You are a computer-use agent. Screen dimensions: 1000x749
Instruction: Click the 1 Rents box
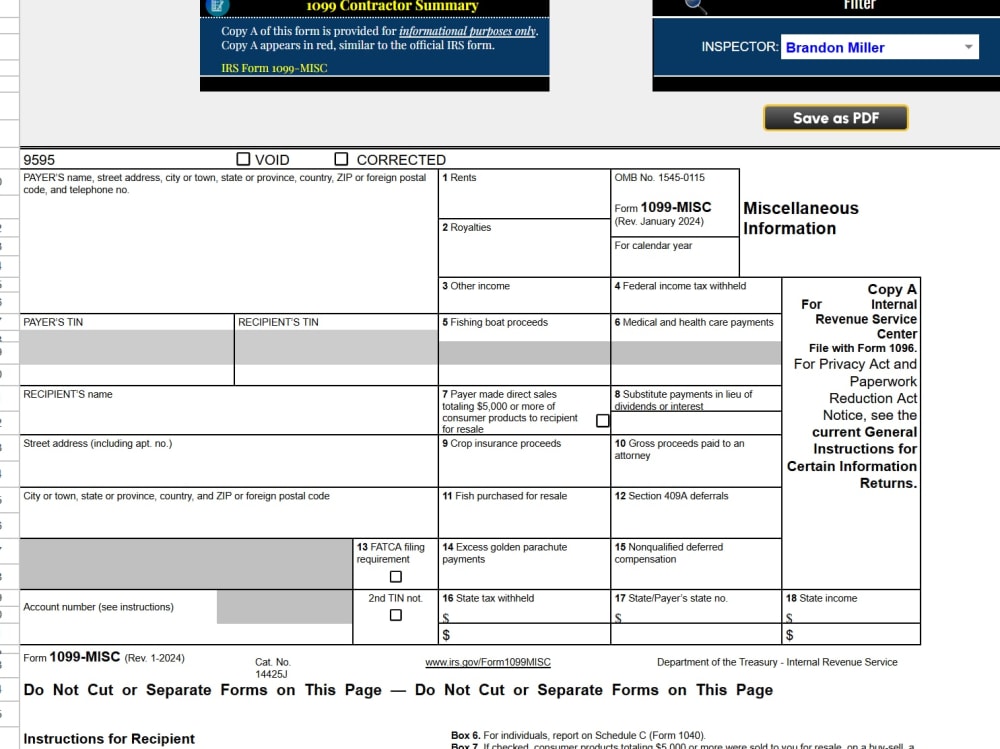click(x=524, y=194)
